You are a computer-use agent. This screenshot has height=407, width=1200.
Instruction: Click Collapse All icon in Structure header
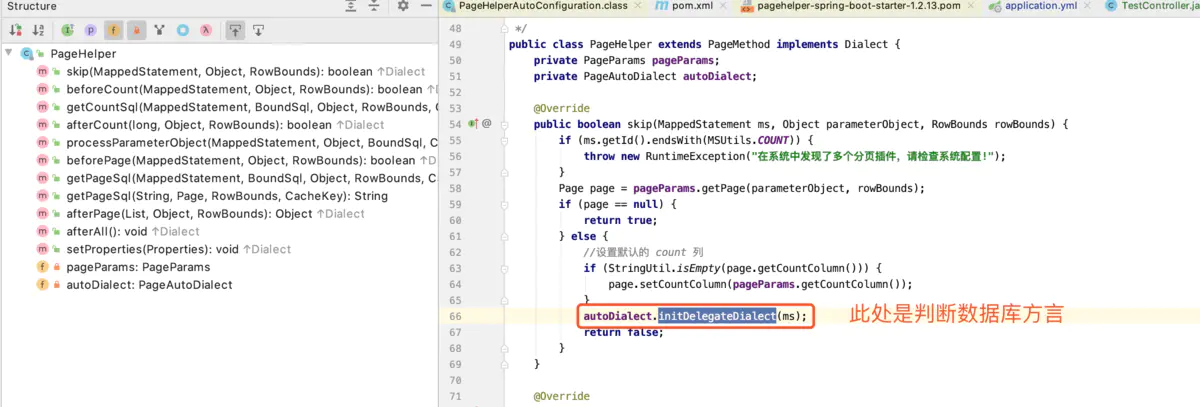click(375, 6)
